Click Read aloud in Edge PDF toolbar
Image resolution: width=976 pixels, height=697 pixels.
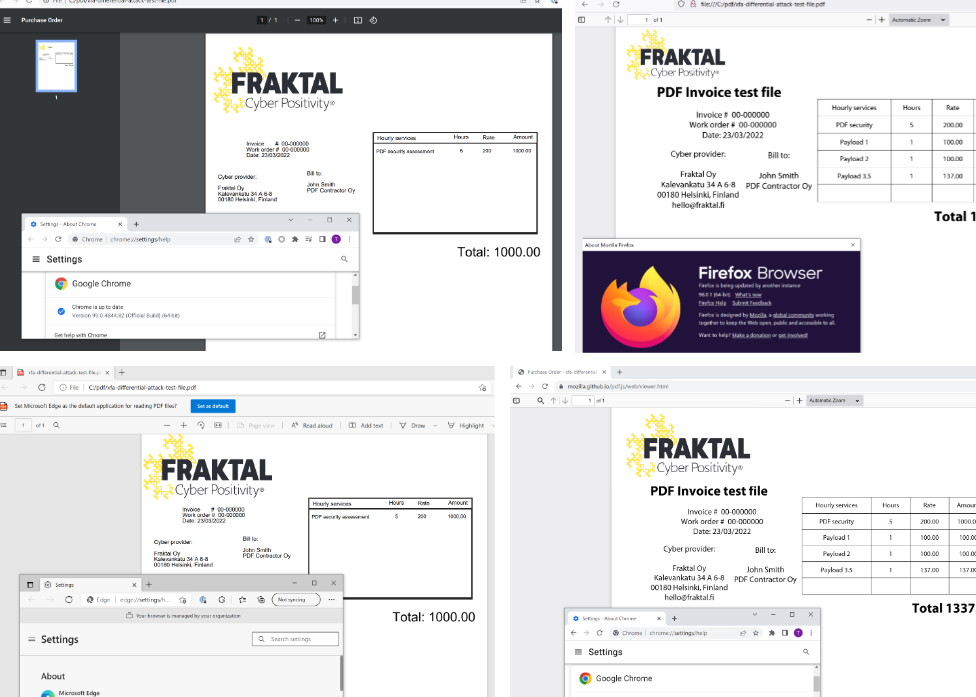311,426
